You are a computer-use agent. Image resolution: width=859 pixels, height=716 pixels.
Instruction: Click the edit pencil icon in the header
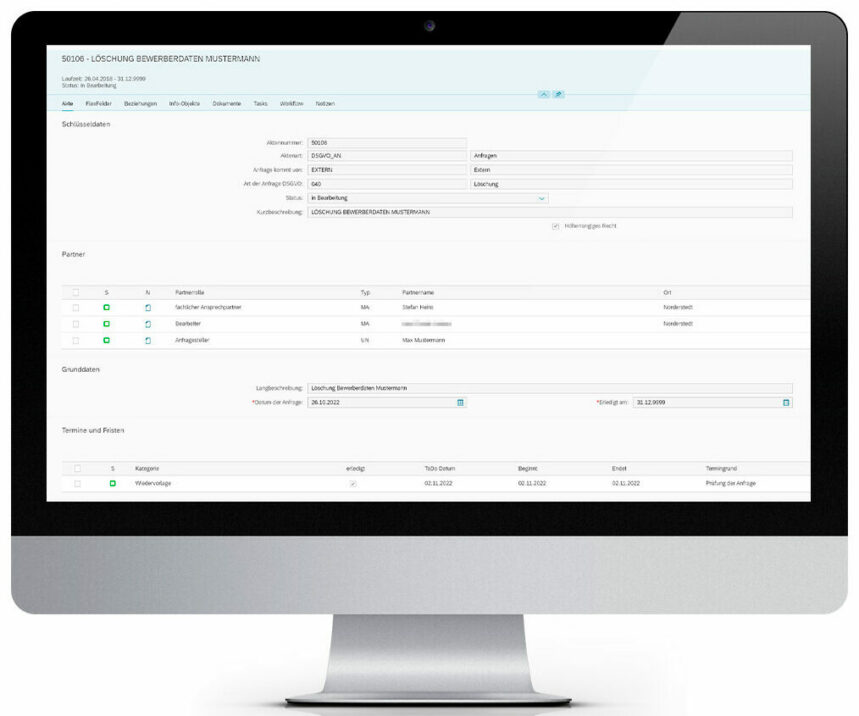point(559,92)
